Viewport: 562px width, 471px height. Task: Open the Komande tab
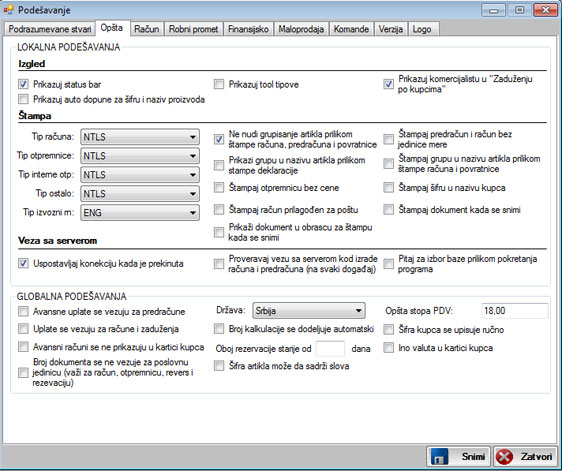pyautogui.click(x=351, y=29)
